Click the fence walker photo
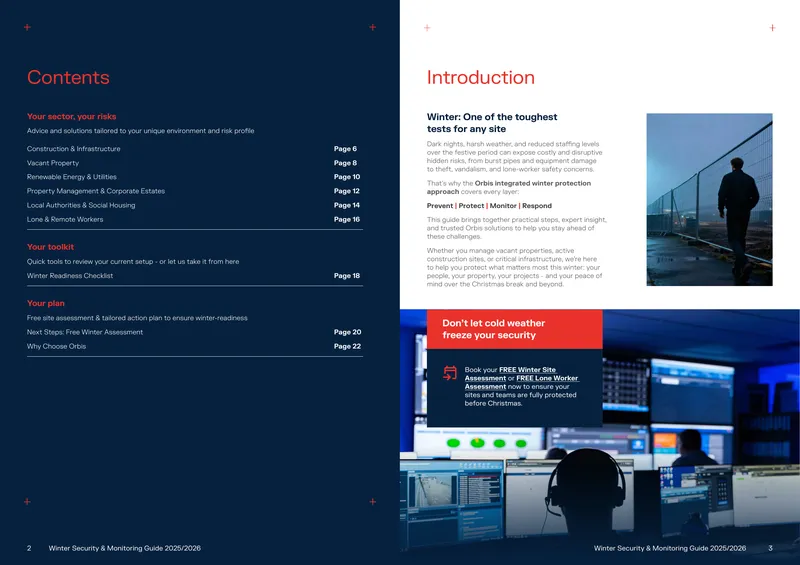800x565 pixels. 709,200
